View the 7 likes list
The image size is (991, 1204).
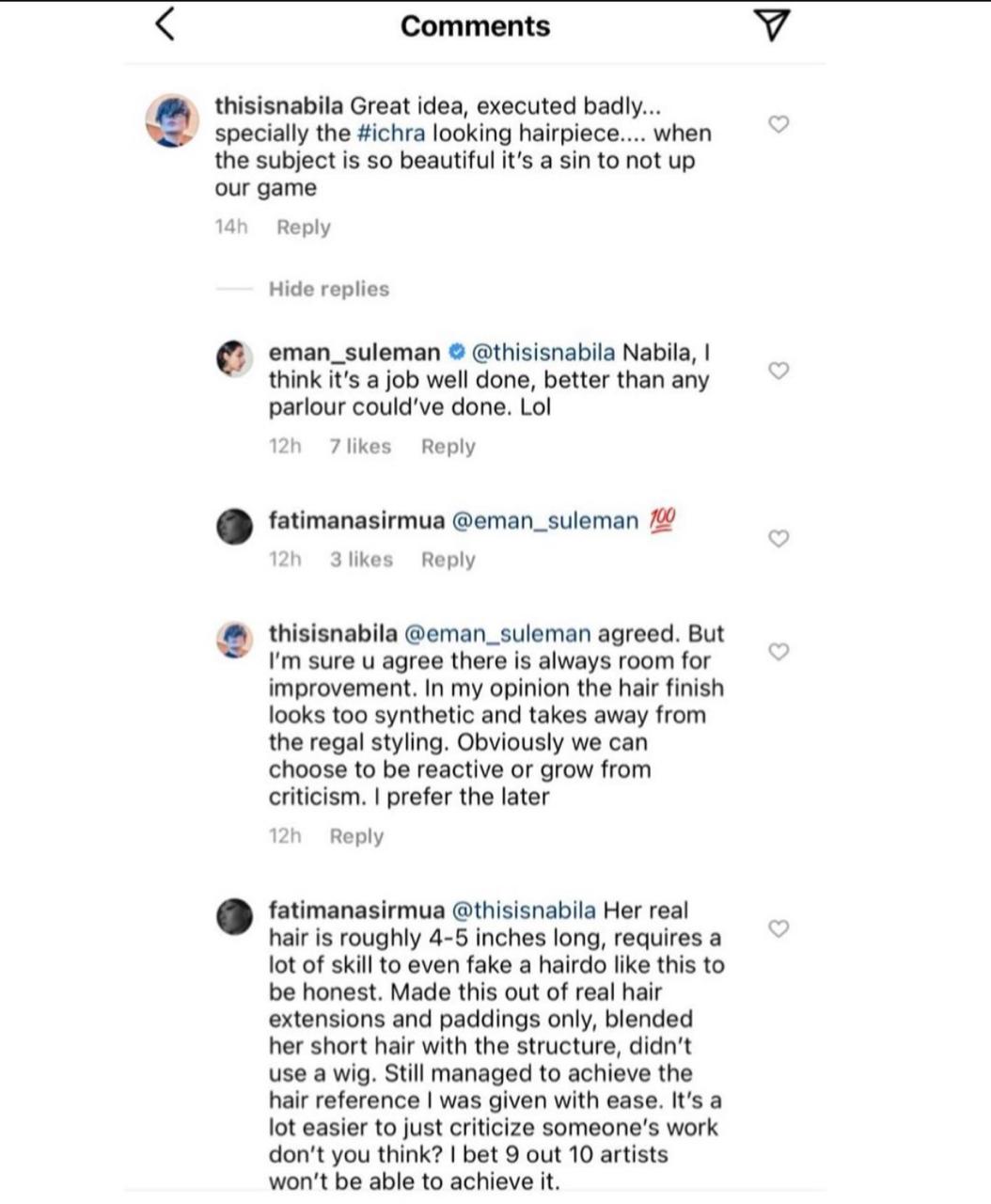point(360,447)
